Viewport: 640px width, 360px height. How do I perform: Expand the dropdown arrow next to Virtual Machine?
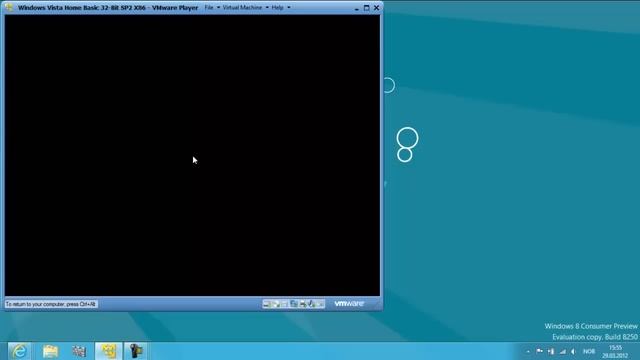coord(267,7)
